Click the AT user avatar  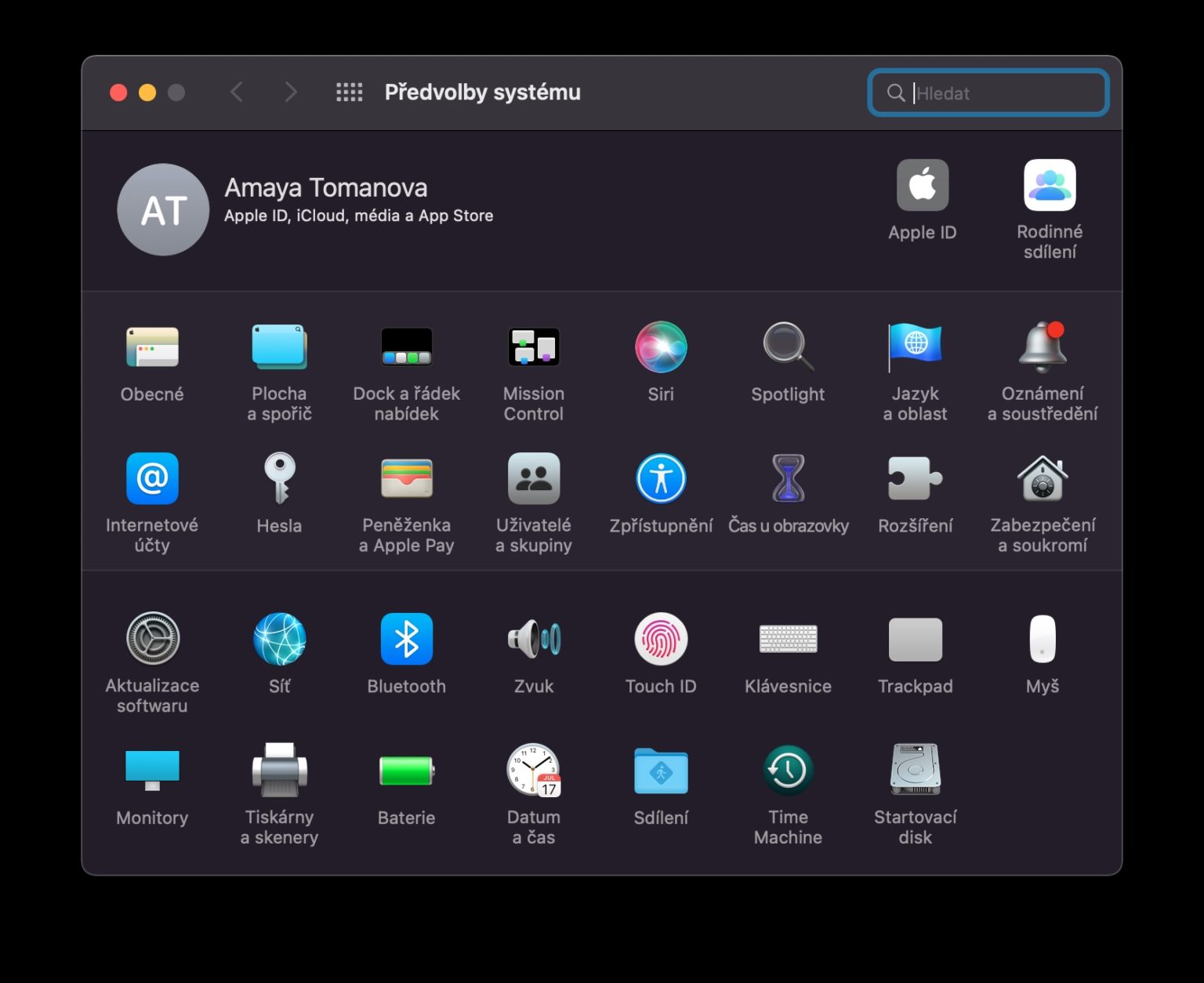[x=163, y=209]
